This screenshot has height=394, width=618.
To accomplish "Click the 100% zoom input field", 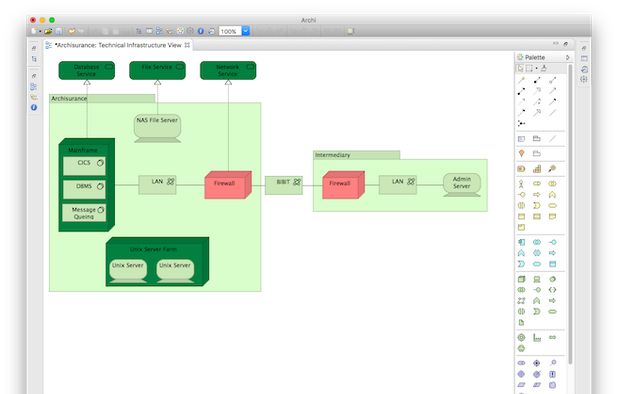I will tap(230, 31).
